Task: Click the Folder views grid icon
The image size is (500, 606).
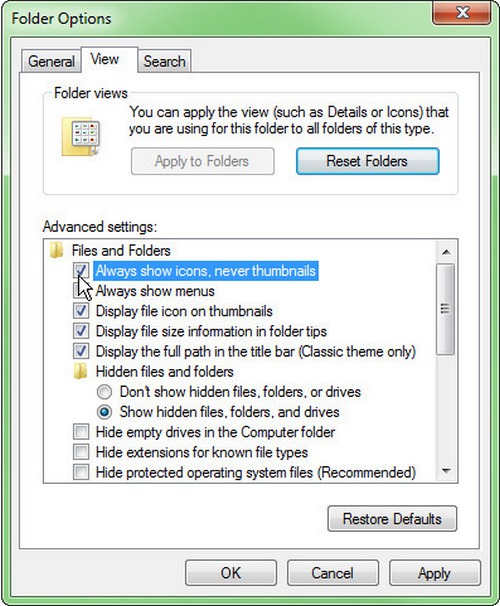Action: 81,137
